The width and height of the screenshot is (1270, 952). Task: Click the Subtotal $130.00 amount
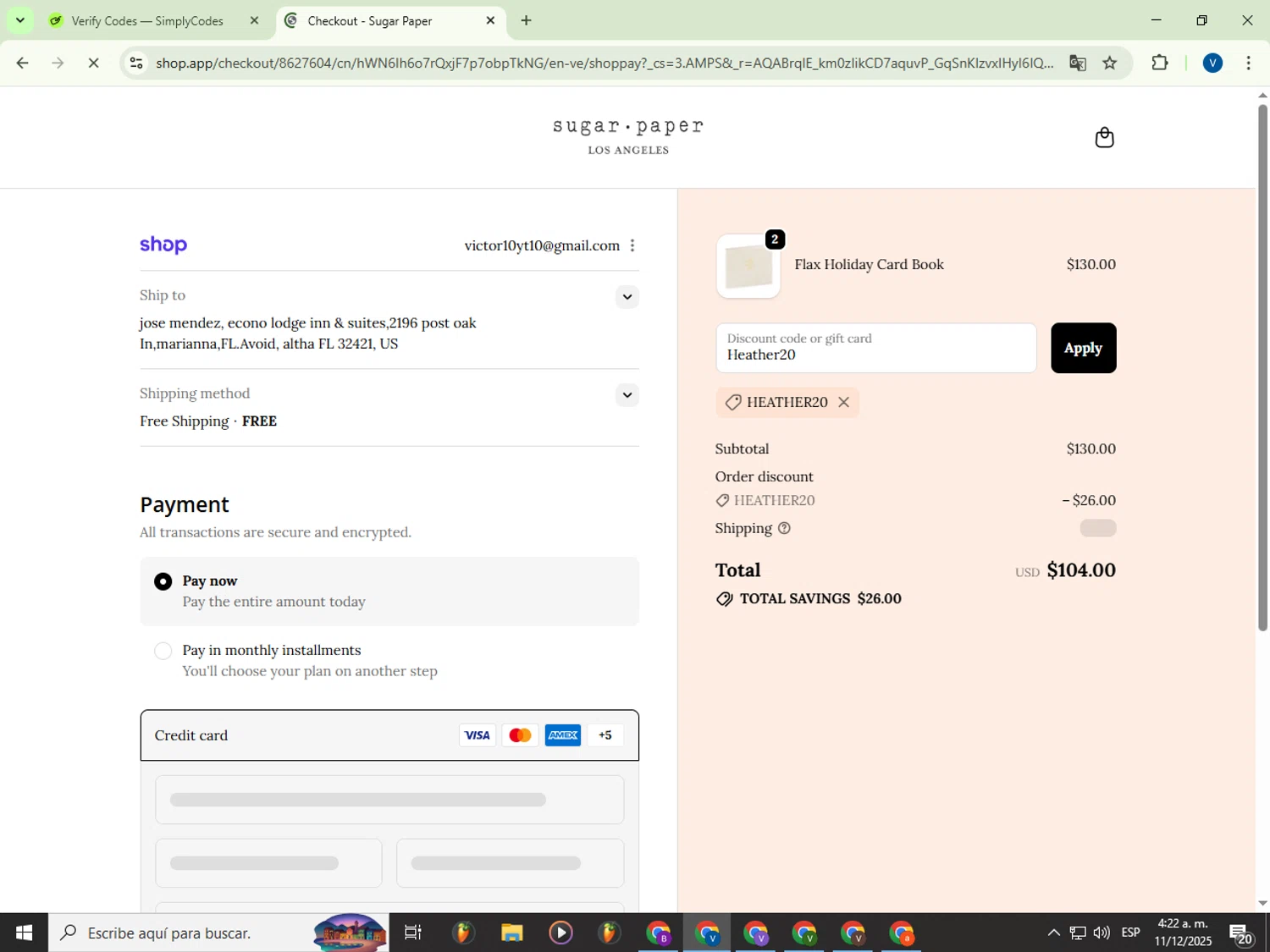(1091, 448)
